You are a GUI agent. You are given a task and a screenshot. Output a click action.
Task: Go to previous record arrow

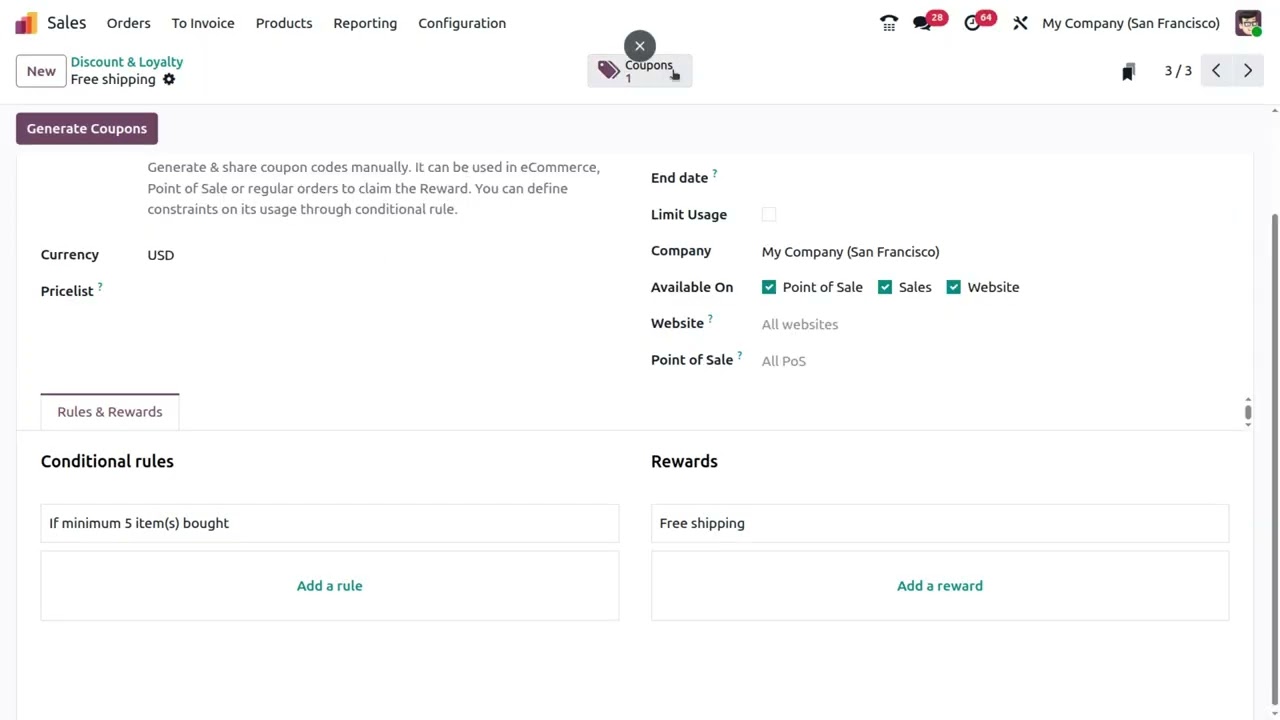[x=1216, y=71]
